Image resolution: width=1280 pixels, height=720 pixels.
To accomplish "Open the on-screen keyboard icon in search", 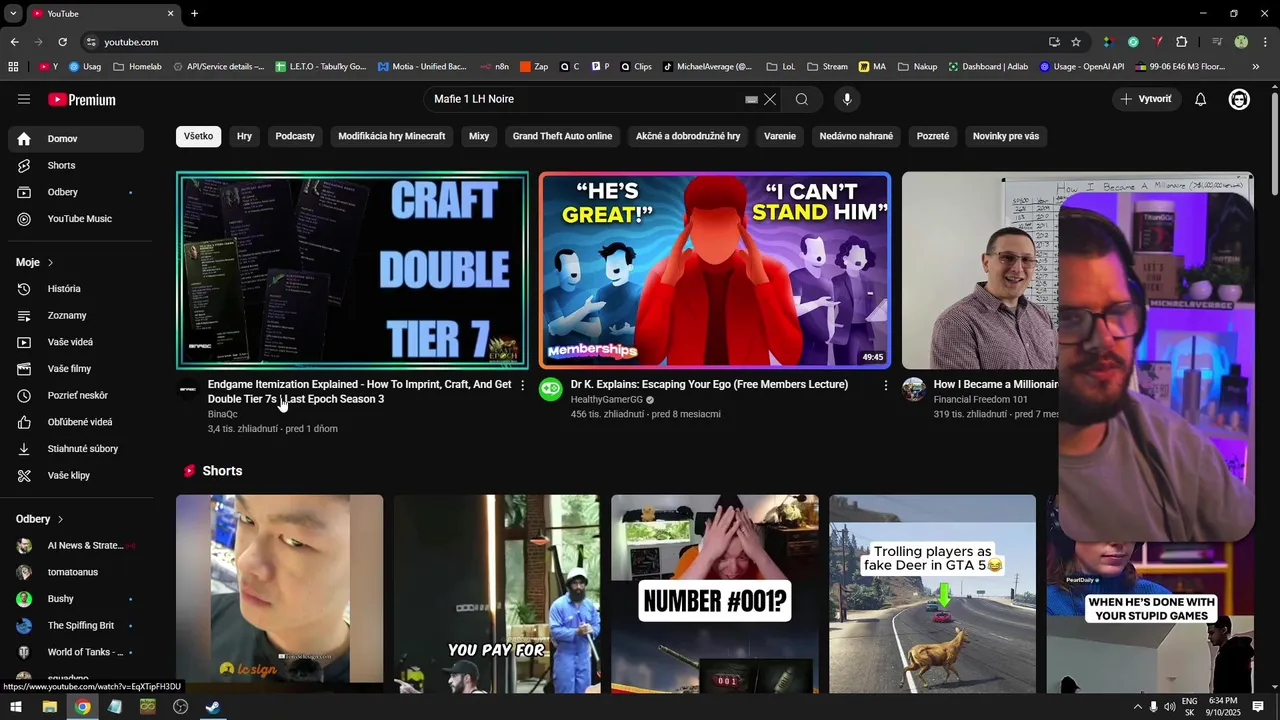I will [751, 99].
